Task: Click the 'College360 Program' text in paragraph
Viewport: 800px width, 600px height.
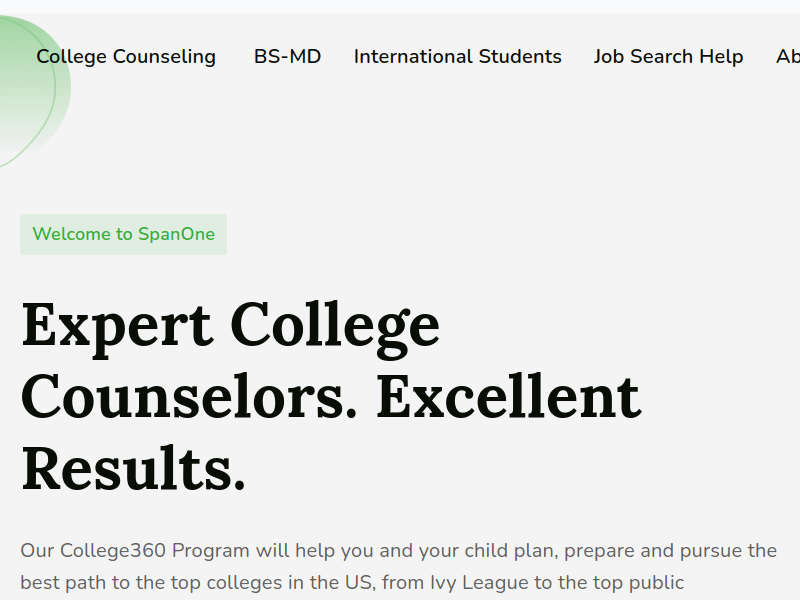Action: (154, 550)
